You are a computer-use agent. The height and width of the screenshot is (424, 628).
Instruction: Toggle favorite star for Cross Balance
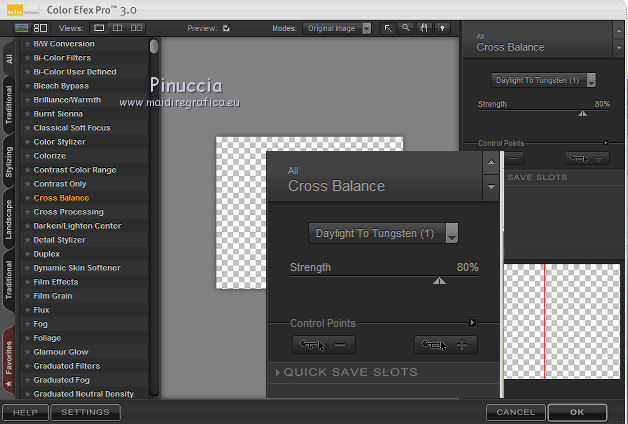[x=27, y=198]
